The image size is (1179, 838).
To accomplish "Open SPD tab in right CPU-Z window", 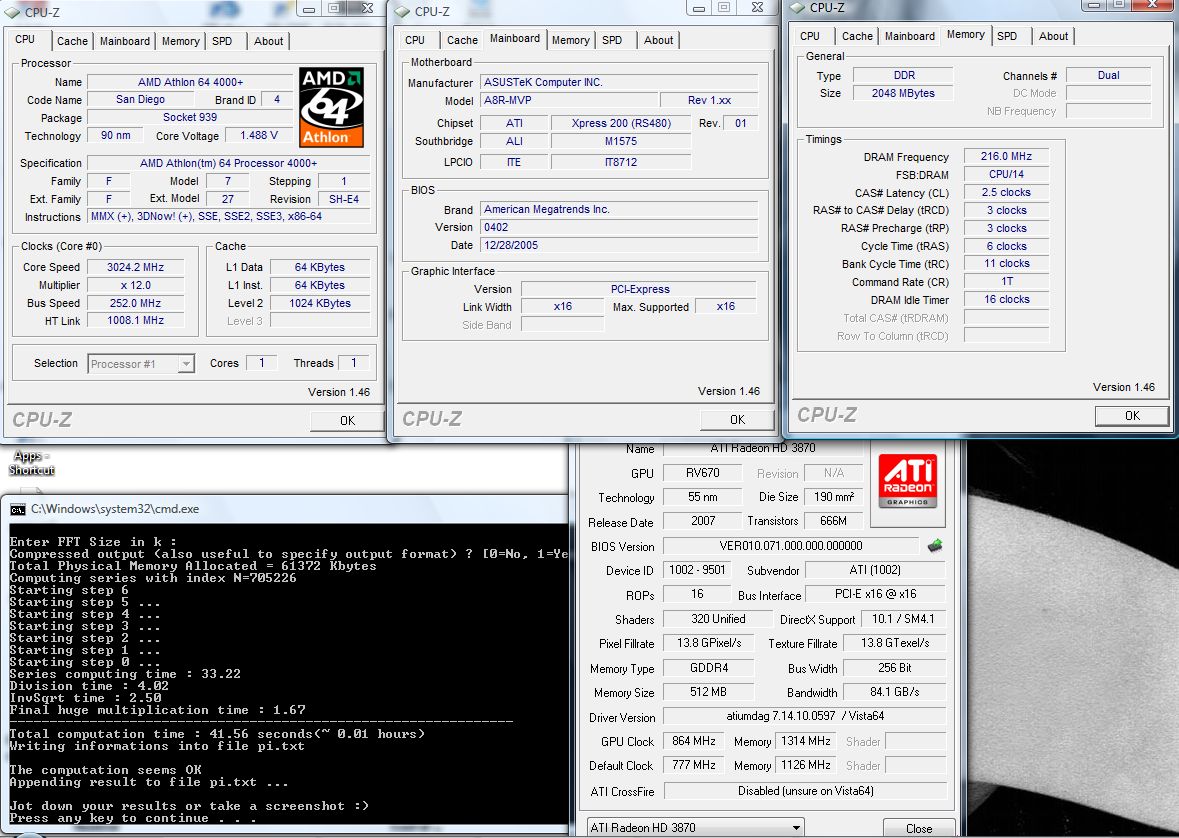I will point(1007,36).
